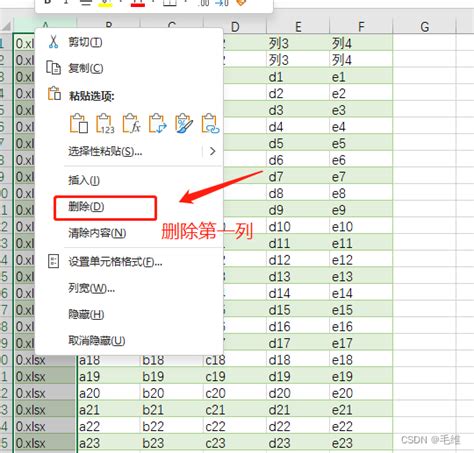Choose the plain Paste clipboard option

coord(79,123)
